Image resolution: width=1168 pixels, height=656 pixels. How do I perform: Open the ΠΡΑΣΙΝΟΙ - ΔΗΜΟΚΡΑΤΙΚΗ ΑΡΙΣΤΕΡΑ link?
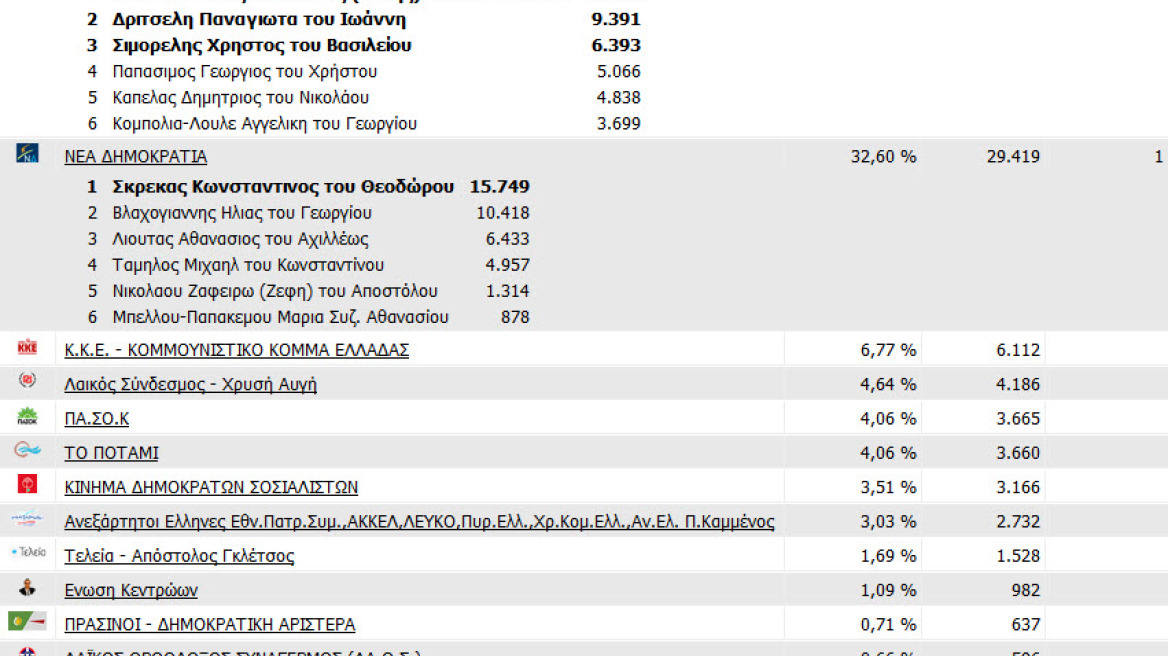210,624
